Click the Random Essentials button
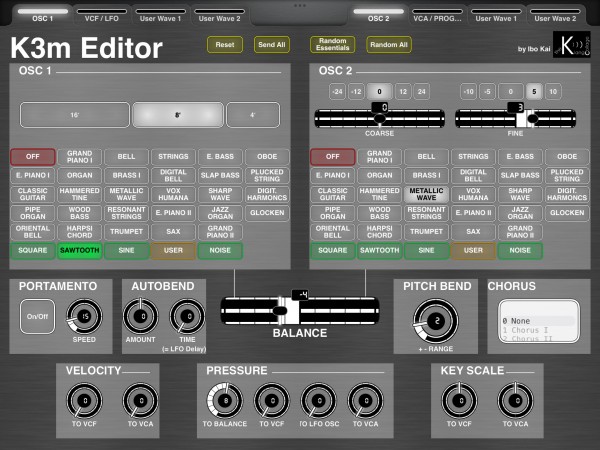The width and height of the screenshot is (600, 450). click(x=333, y=44)
